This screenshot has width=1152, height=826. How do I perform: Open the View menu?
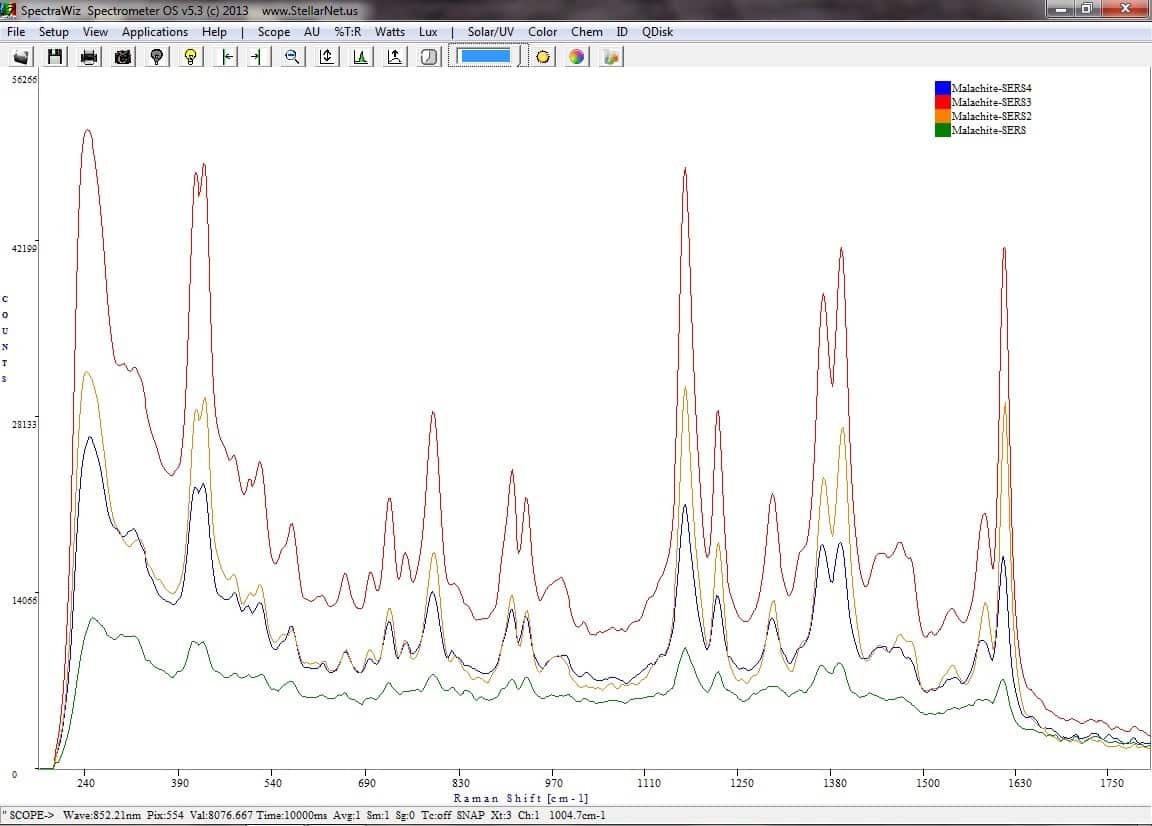(95, 32)
